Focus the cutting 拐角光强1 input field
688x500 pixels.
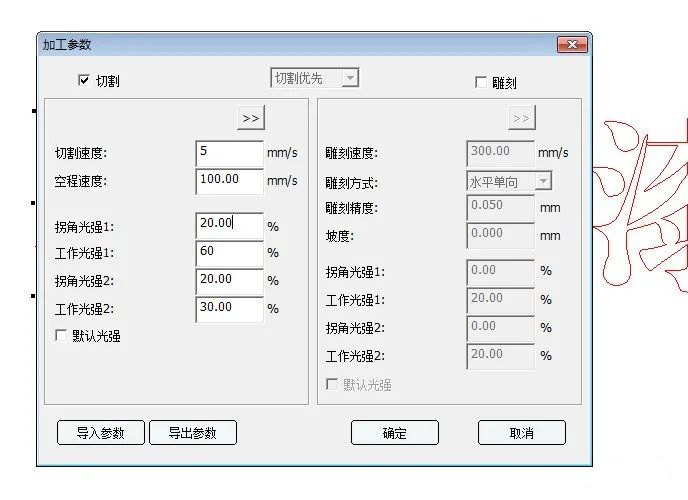(x=229, y=224)
